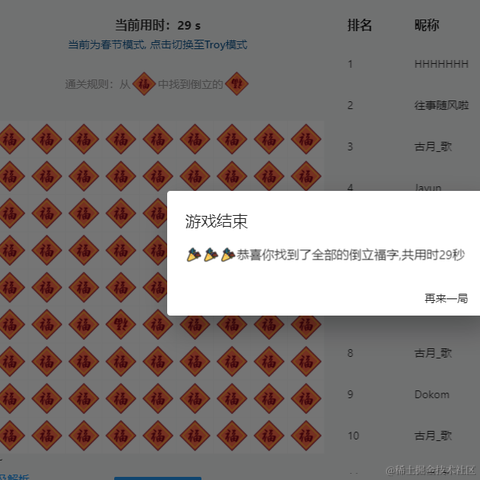Click the 排名 ranking column header

point(359,25)
